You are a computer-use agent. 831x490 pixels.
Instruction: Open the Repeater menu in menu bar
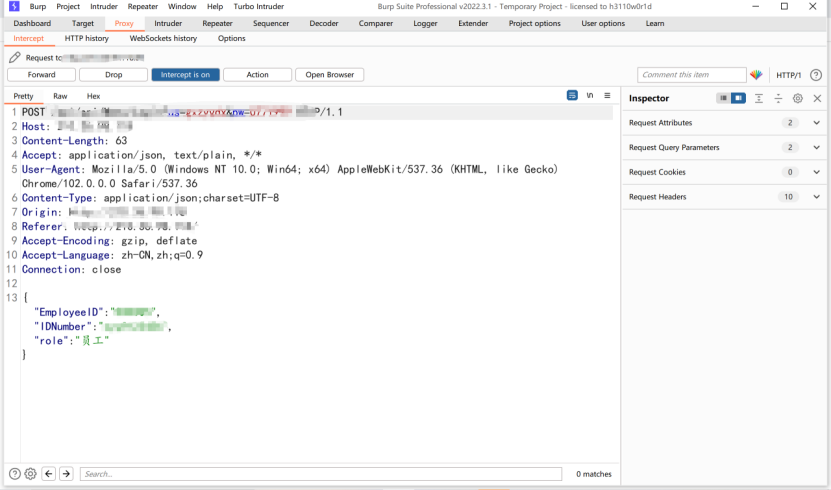143,6
